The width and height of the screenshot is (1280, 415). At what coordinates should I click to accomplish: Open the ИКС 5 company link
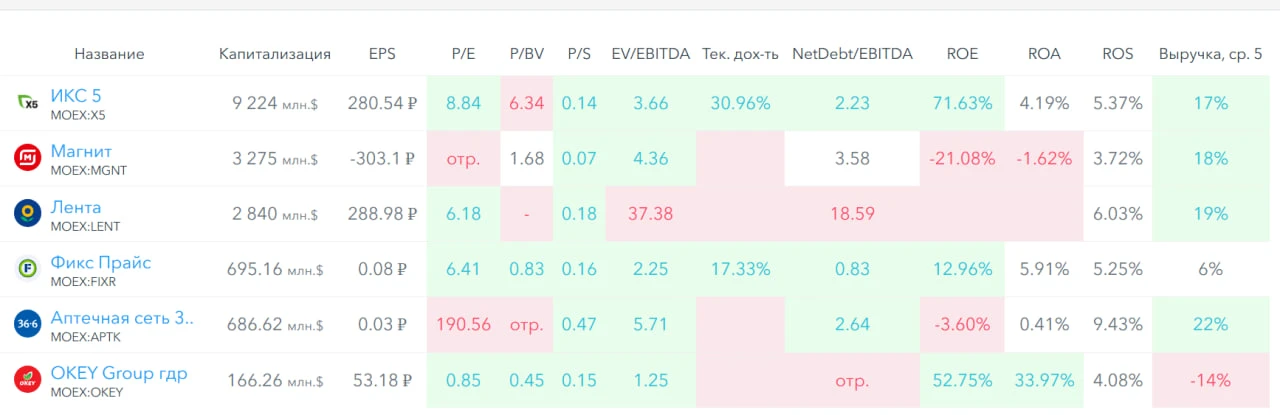point(76,96)
